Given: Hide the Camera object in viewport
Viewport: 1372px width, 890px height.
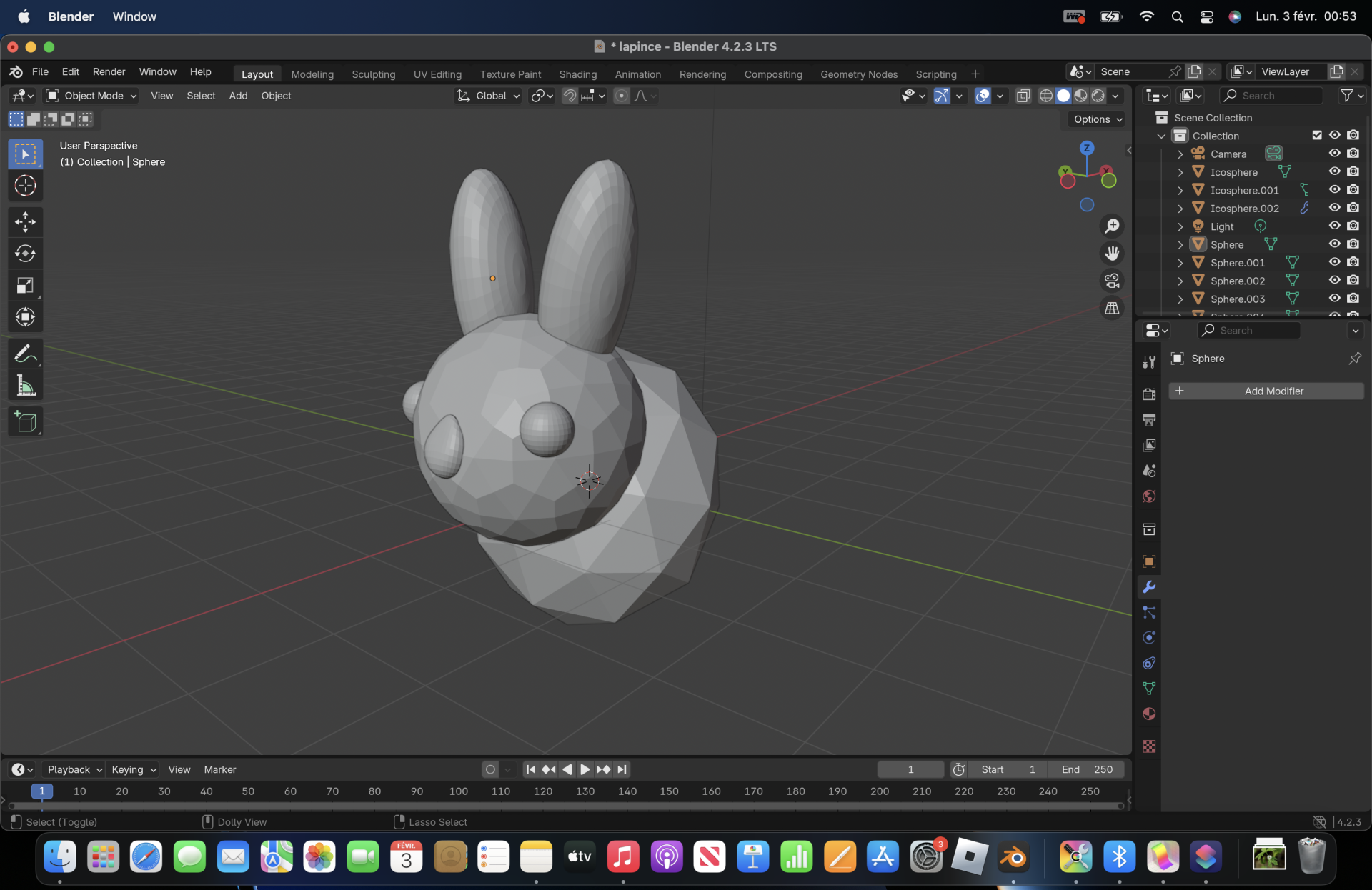Looking at the screenshot, I should [1334, 154].
